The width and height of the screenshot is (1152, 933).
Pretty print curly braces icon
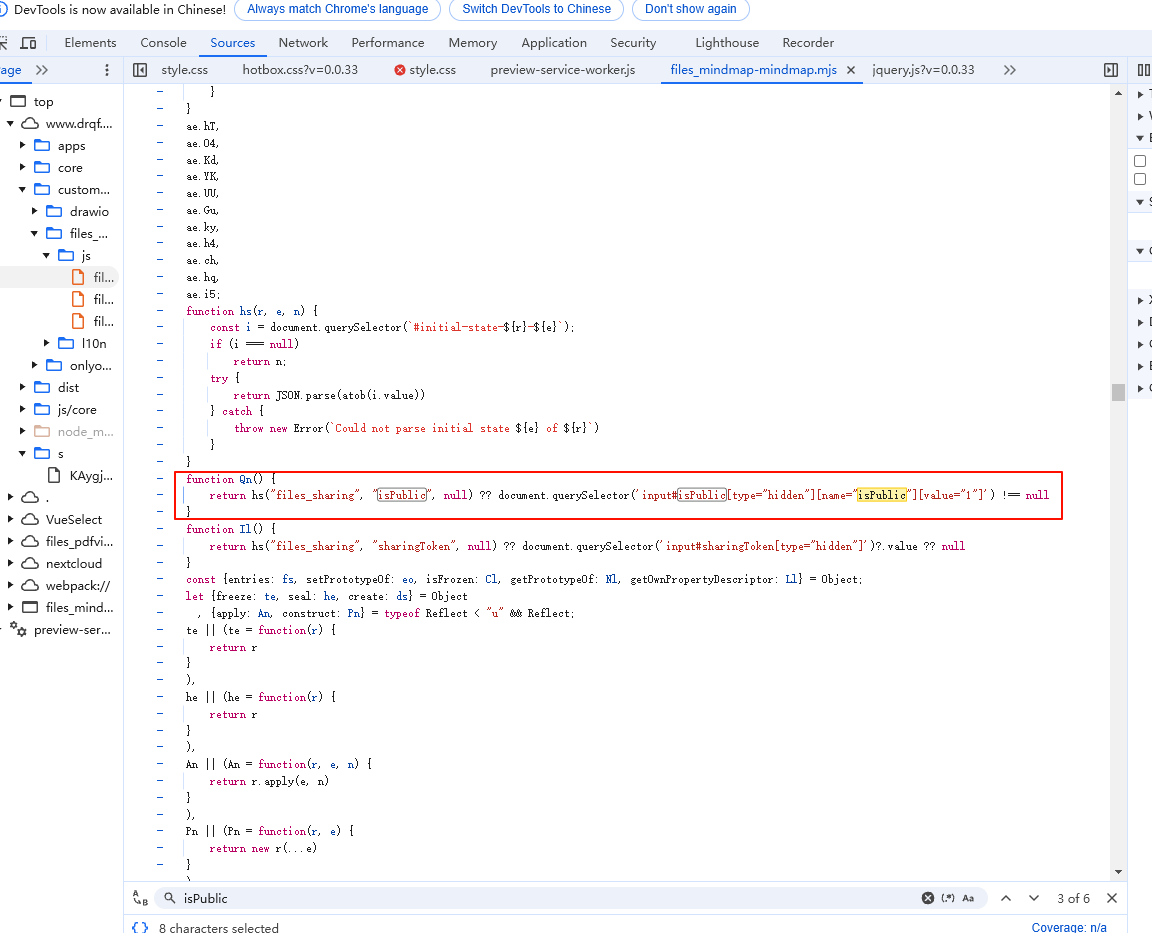(x=140, y=927)
